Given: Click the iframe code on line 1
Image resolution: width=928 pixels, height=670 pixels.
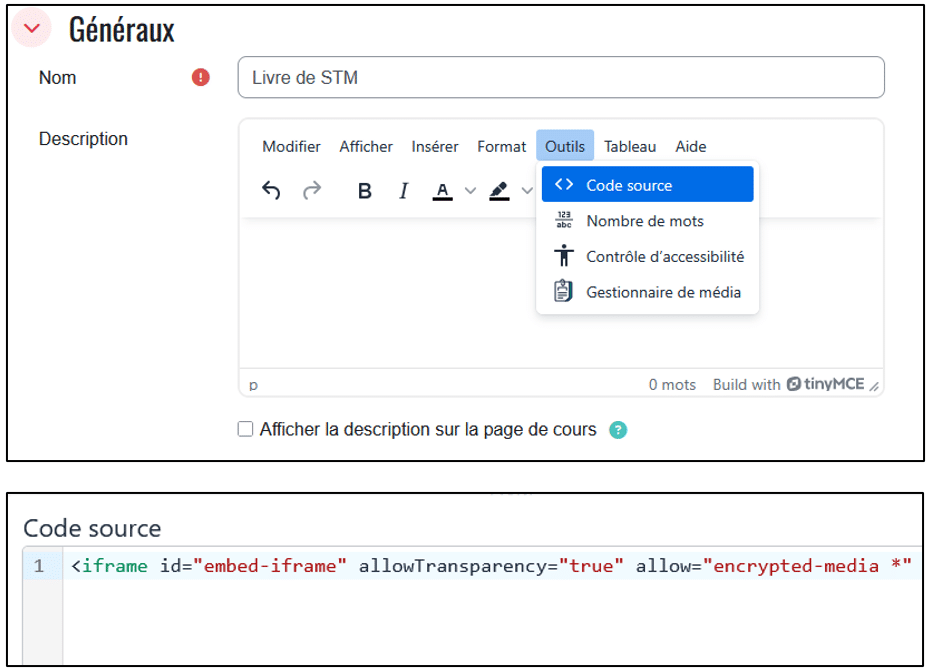Looking at the screenshot, I should pyautogui.click(x=491, y=566).
